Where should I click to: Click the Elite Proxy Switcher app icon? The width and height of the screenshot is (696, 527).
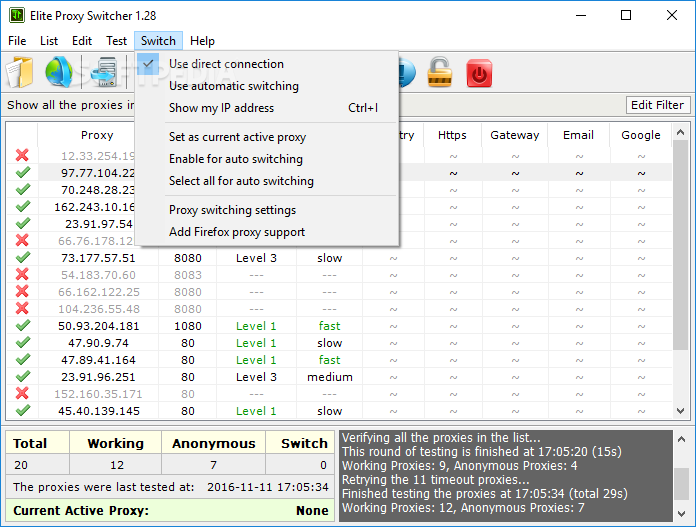pos(17,16)
